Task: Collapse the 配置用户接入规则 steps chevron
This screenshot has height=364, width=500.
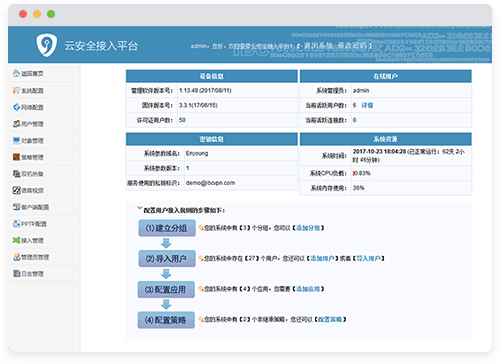Action: tap(140, 208)
